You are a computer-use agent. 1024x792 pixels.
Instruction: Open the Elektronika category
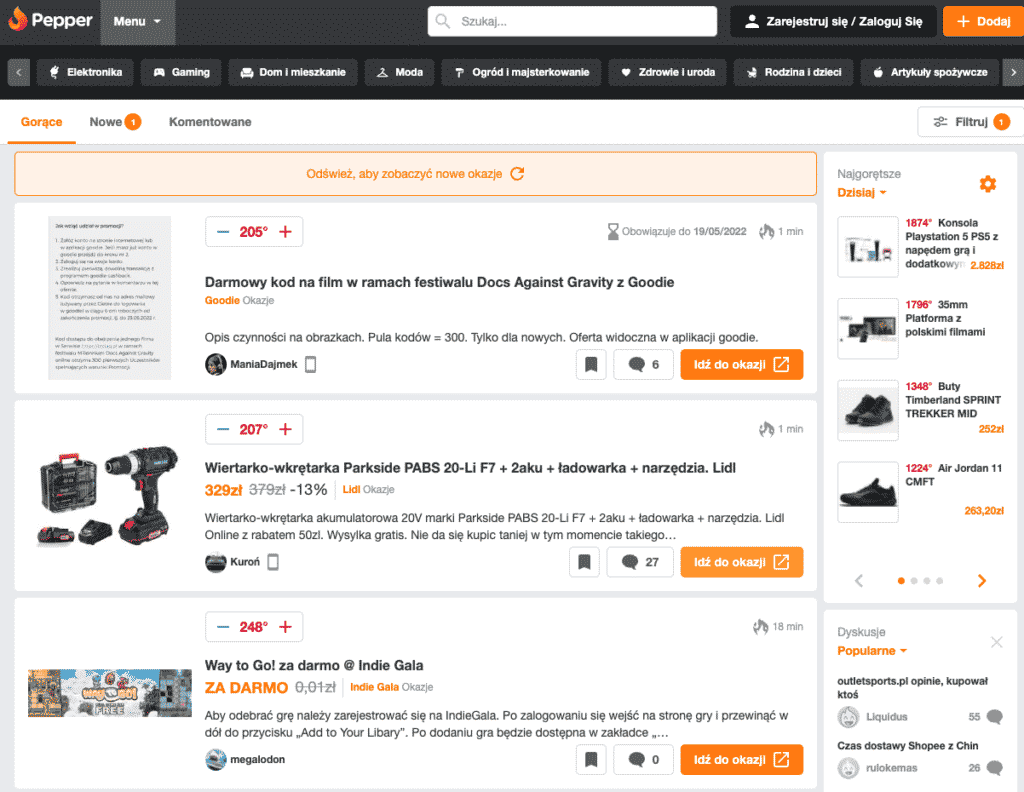pos(86,72)
